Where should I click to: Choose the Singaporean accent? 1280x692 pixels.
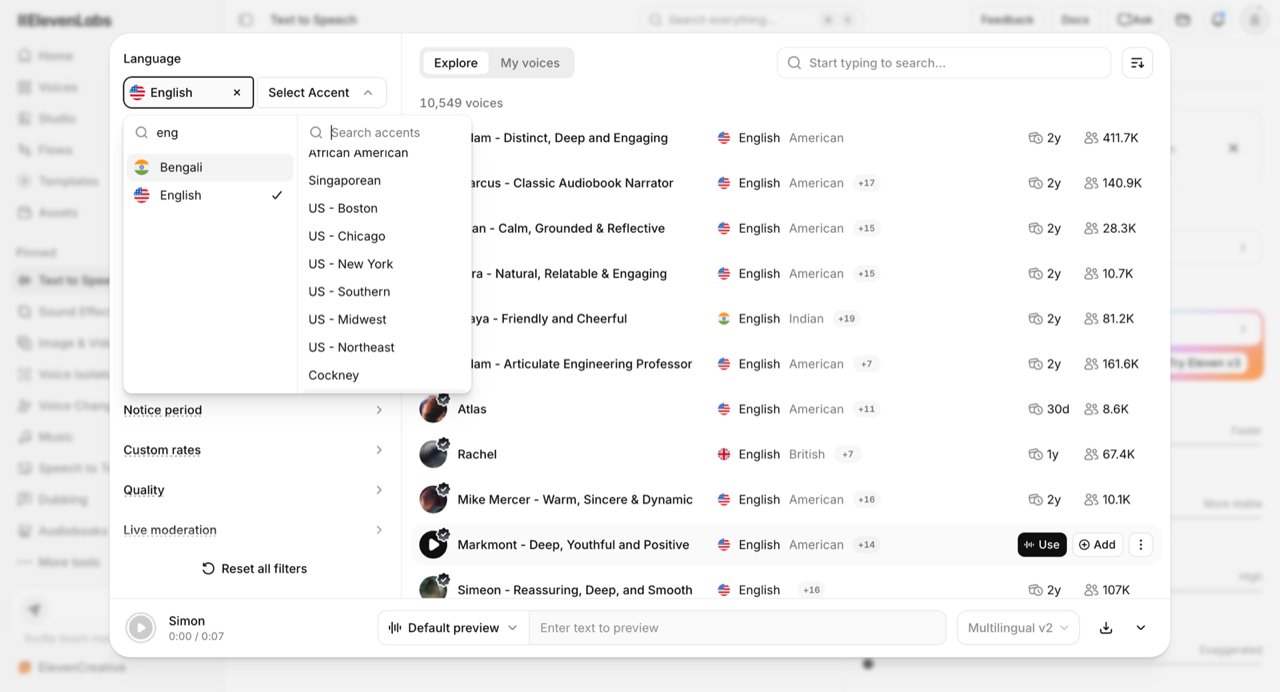(344, 180)
